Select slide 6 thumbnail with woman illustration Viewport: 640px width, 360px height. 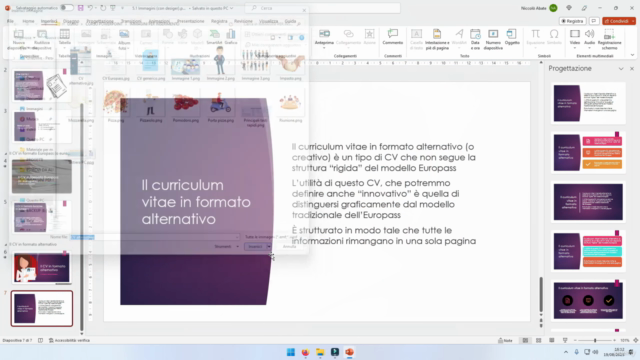(x=42, y=268)
